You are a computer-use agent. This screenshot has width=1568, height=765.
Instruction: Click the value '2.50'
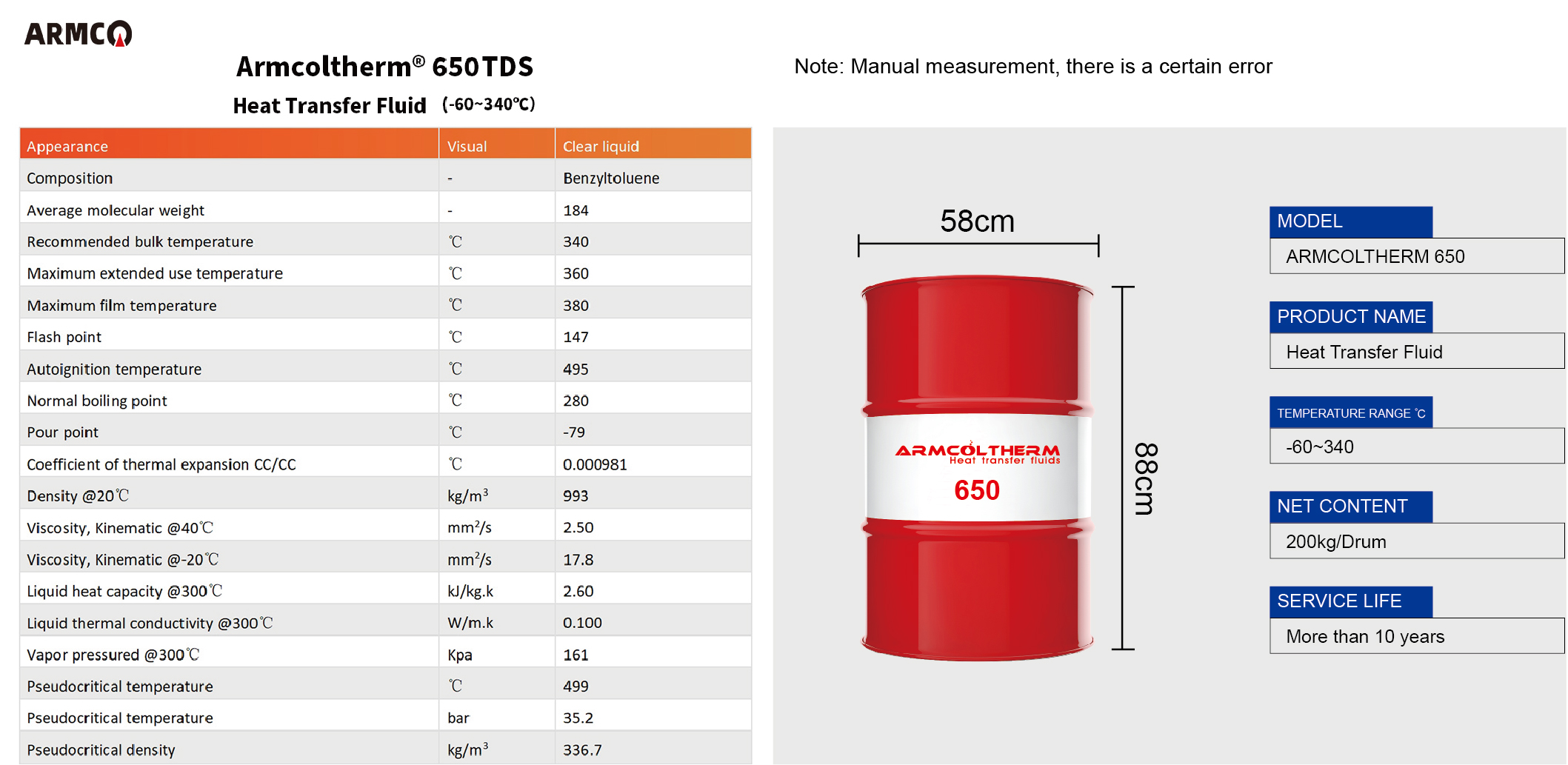pyautogui.click(x=578, y=528)
